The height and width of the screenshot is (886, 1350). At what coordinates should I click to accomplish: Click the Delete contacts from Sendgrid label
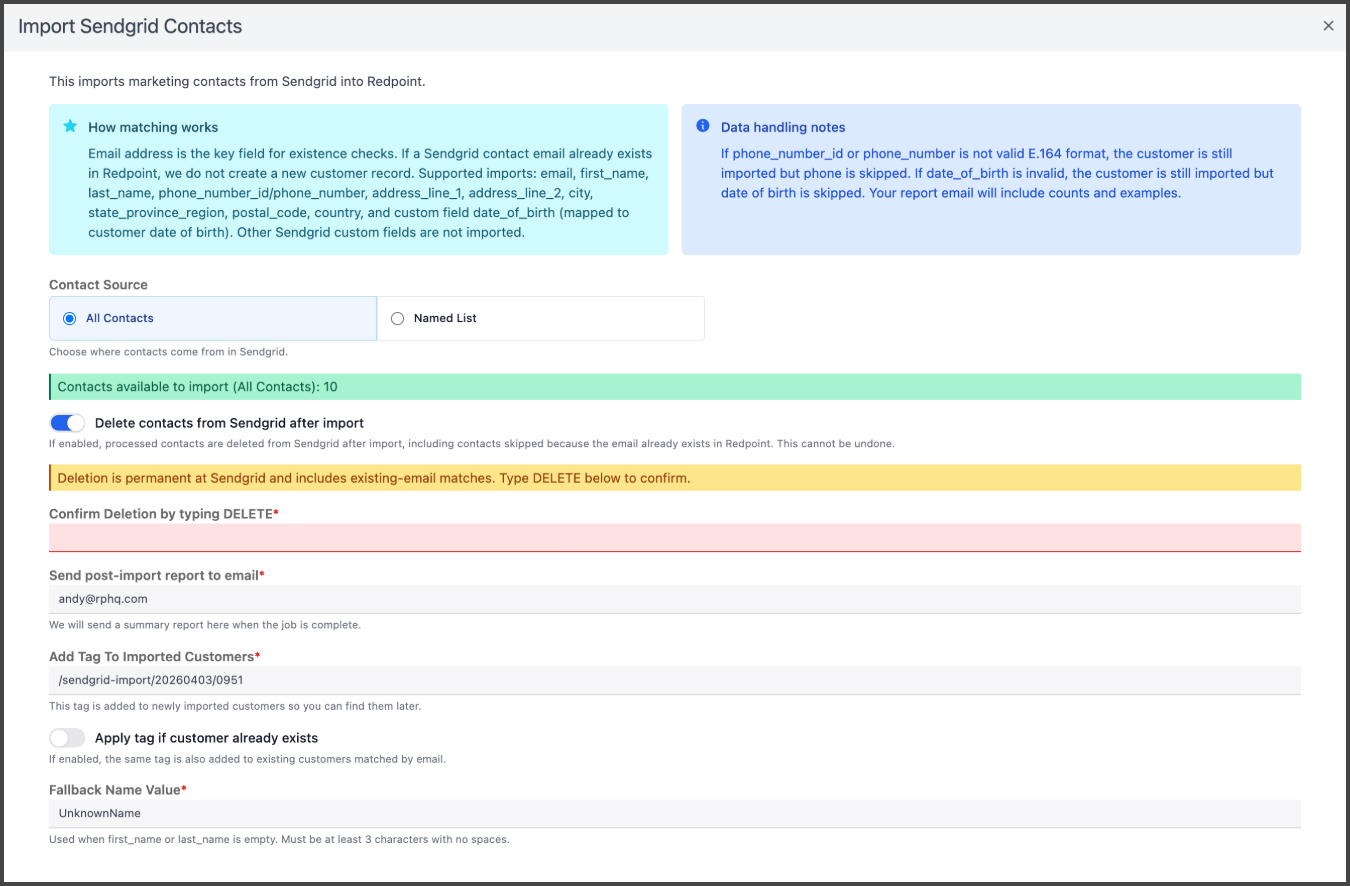(x=229, y=423)
